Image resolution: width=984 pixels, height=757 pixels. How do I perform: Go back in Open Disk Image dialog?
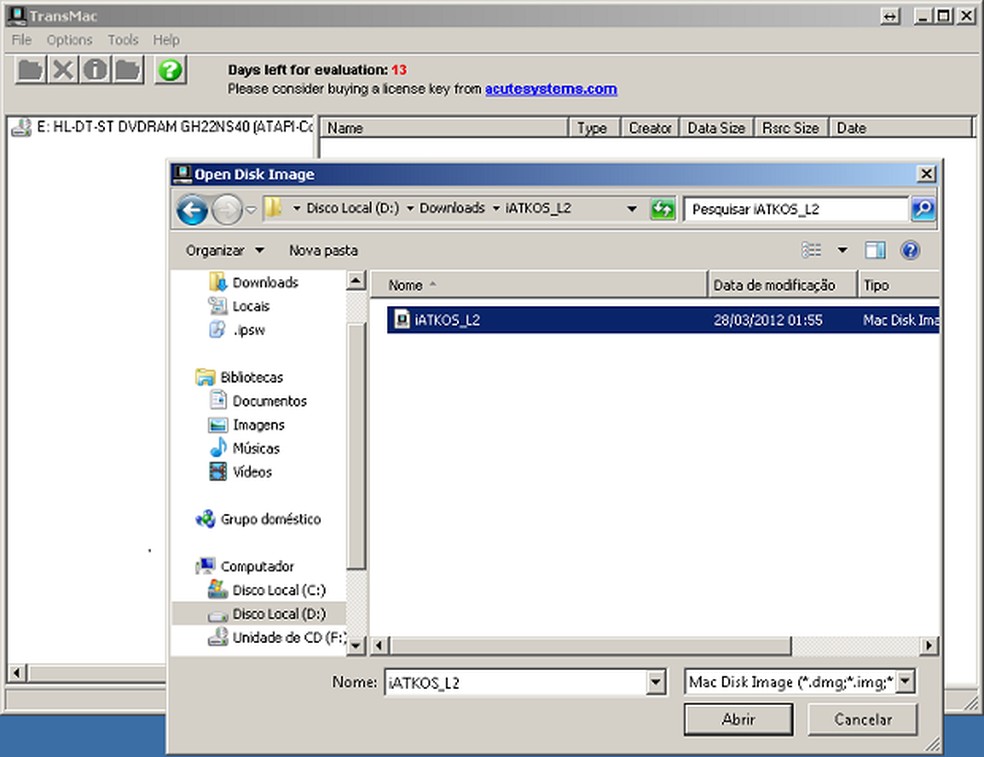tap(192, 209)
